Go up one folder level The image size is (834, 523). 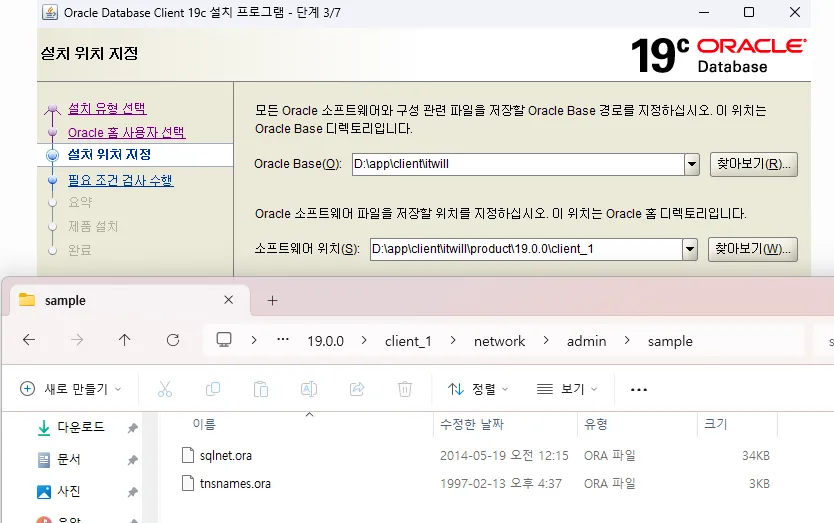pos(124,340)
